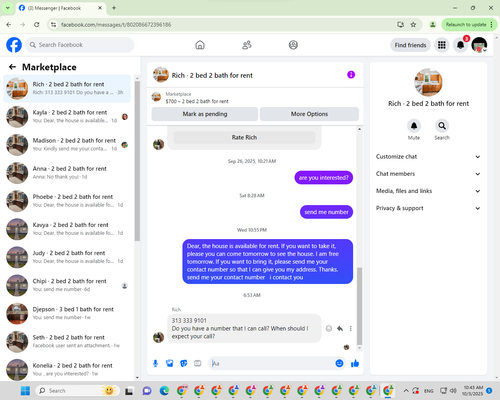Click Mark as pending button
The image size is (500, 400).
(205, 114)
